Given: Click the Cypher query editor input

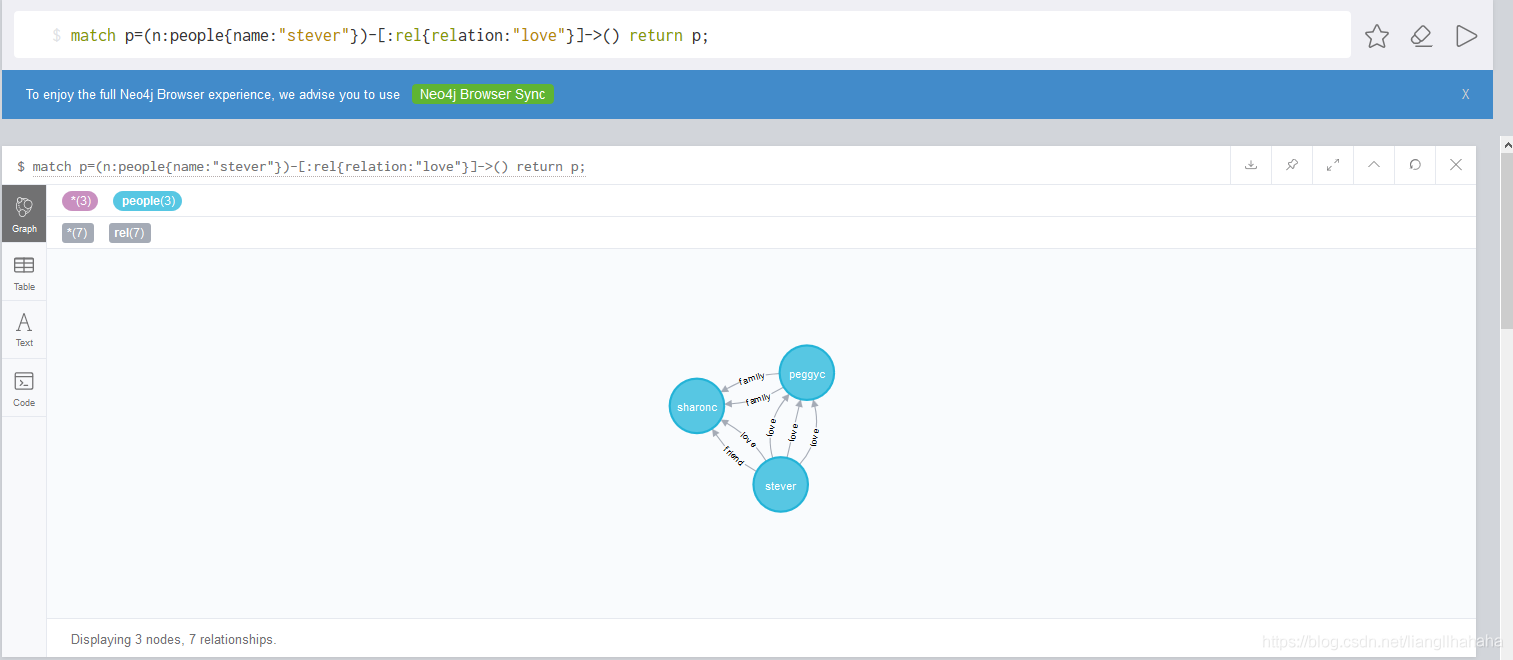Looking at the screenshot, I should (x=682, y=36).
